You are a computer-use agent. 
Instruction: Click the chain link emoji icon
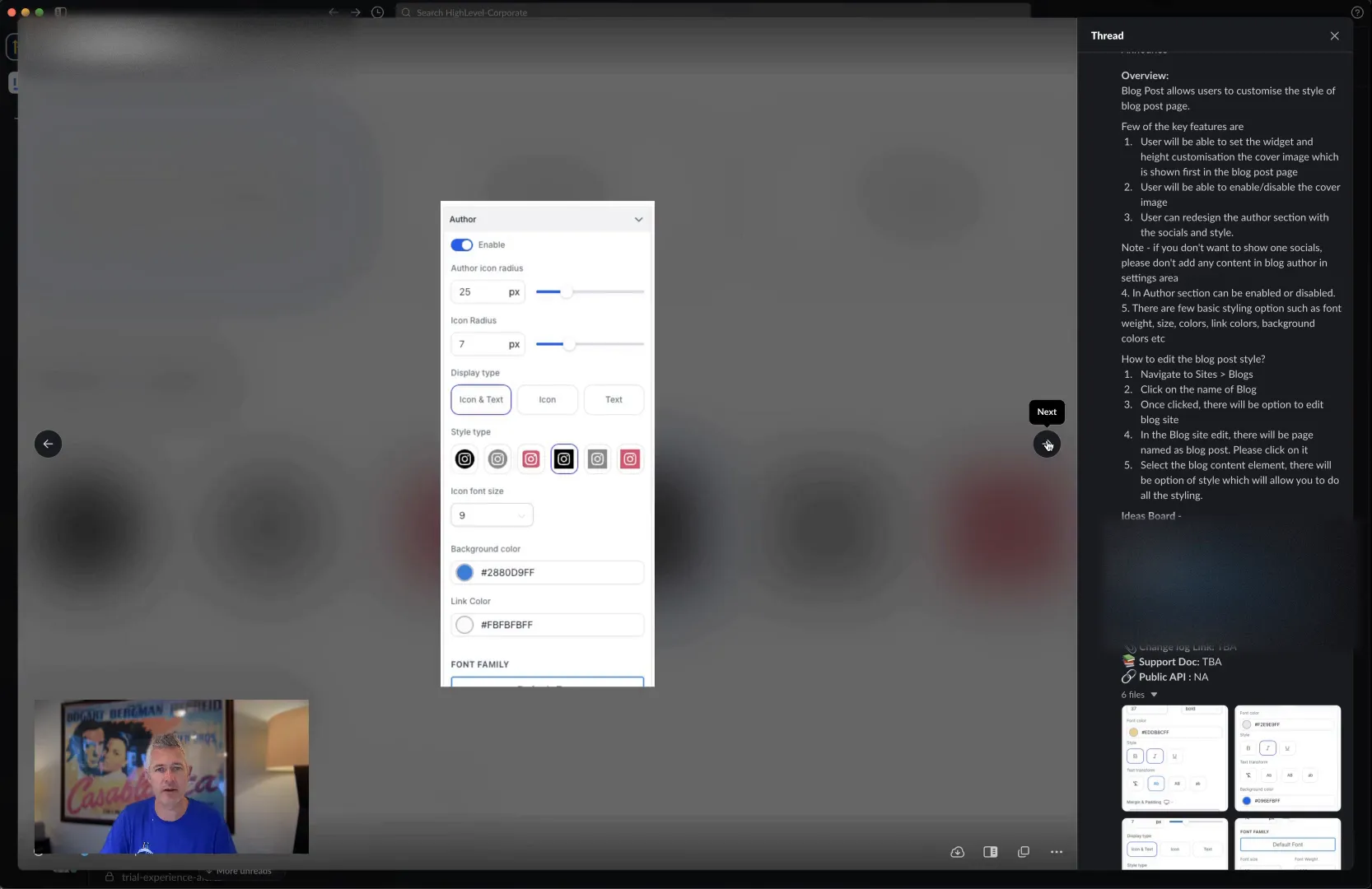point(1128,677)
